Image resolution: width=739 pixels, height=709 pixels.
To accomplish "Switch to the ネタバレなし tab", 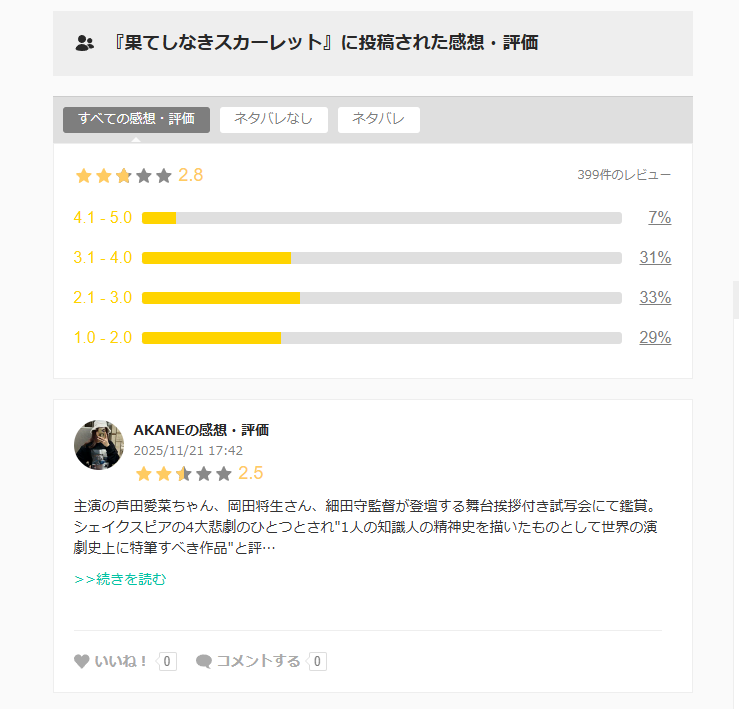I will [x=273, y=119].
